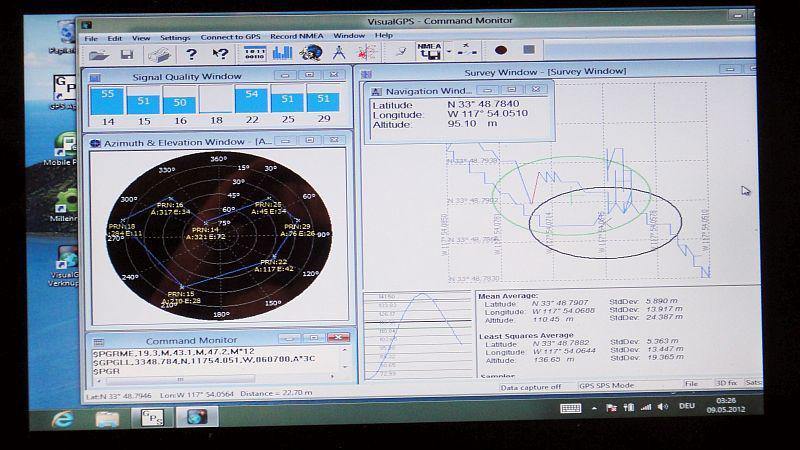
Task: Open the Settings menu
Action: click(x=175, y=38)
